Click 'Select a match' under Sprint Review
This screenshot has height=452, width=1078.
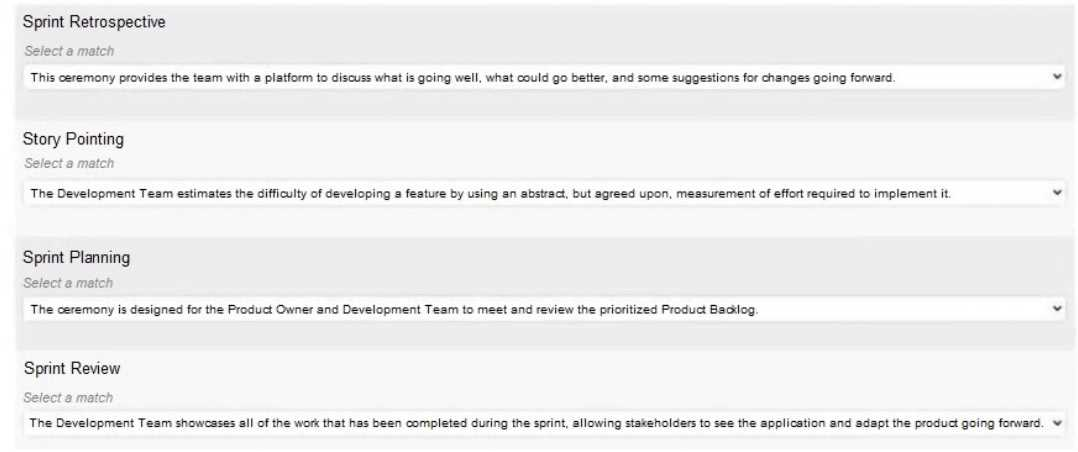tap(69, 397)
